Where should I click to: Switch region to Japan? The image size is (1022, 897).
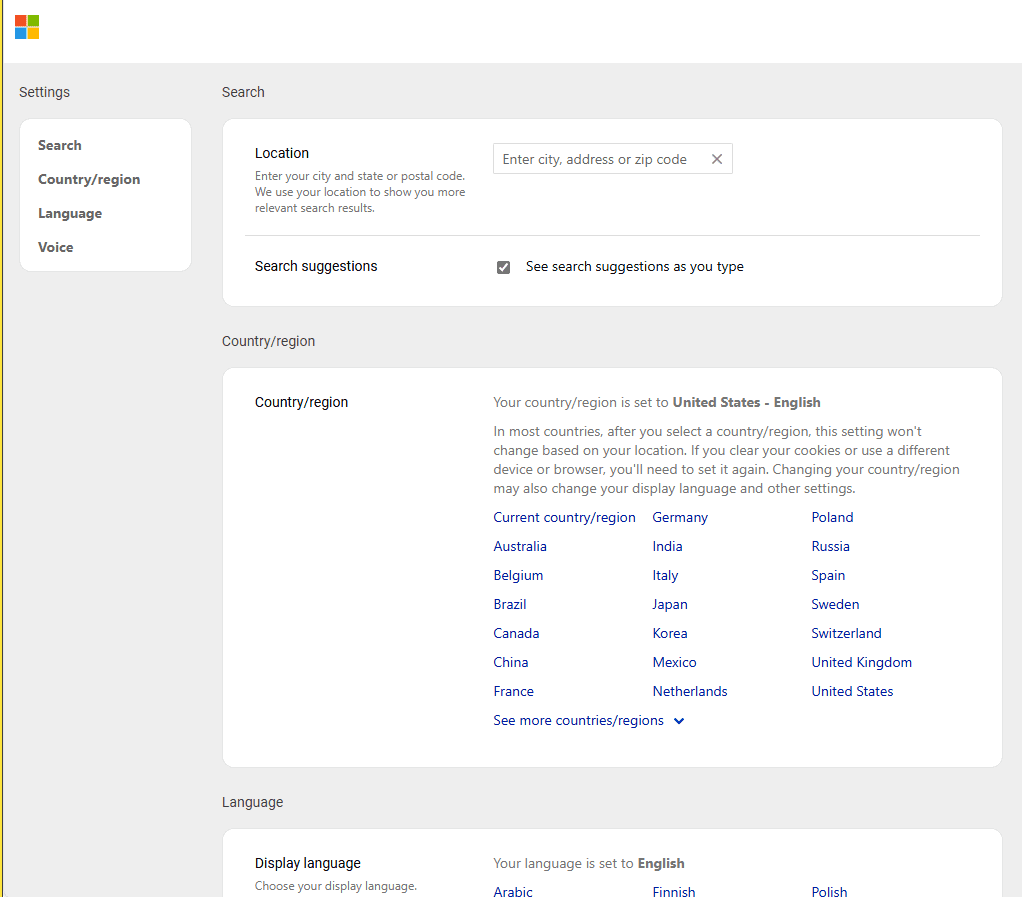tap(670, 604)
